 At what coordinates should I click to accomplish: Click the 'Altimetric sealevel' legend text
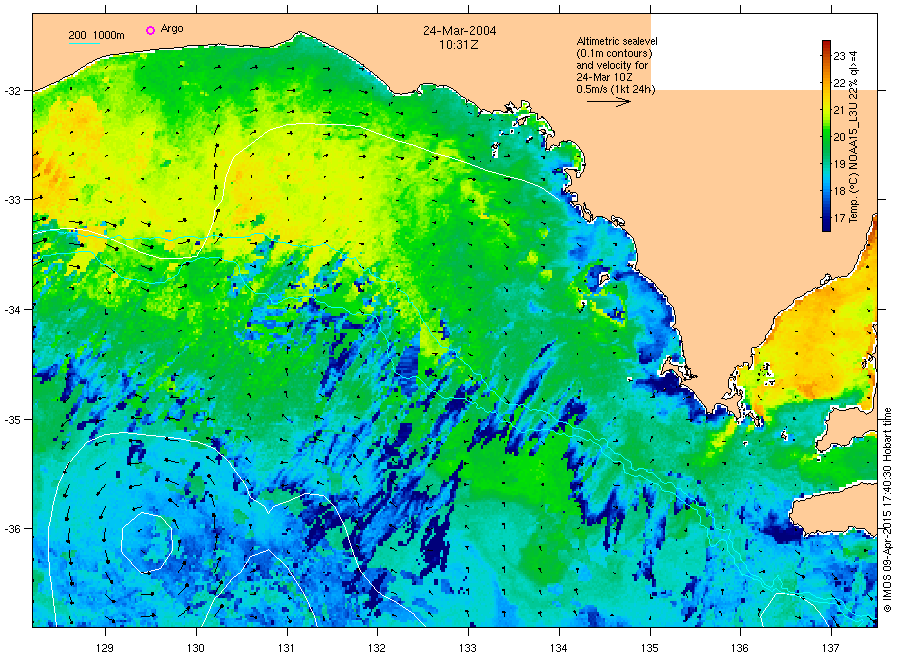(617, 41)
